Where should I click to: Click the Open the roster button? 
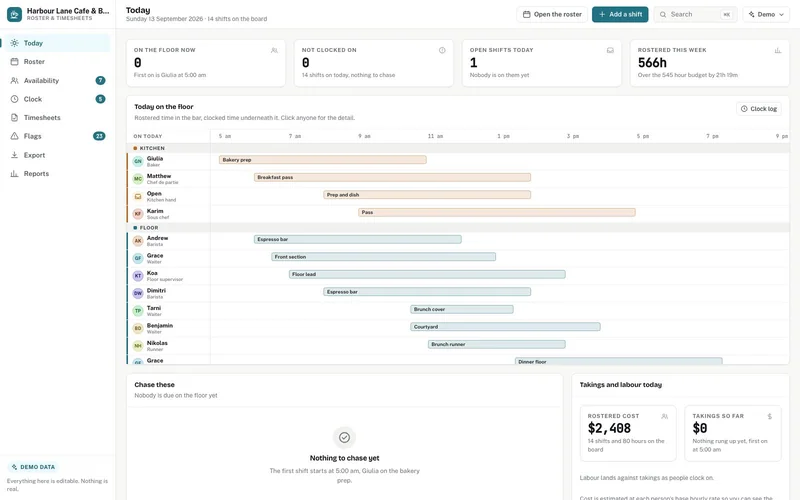pyautogui.click(x=552, y=14)
